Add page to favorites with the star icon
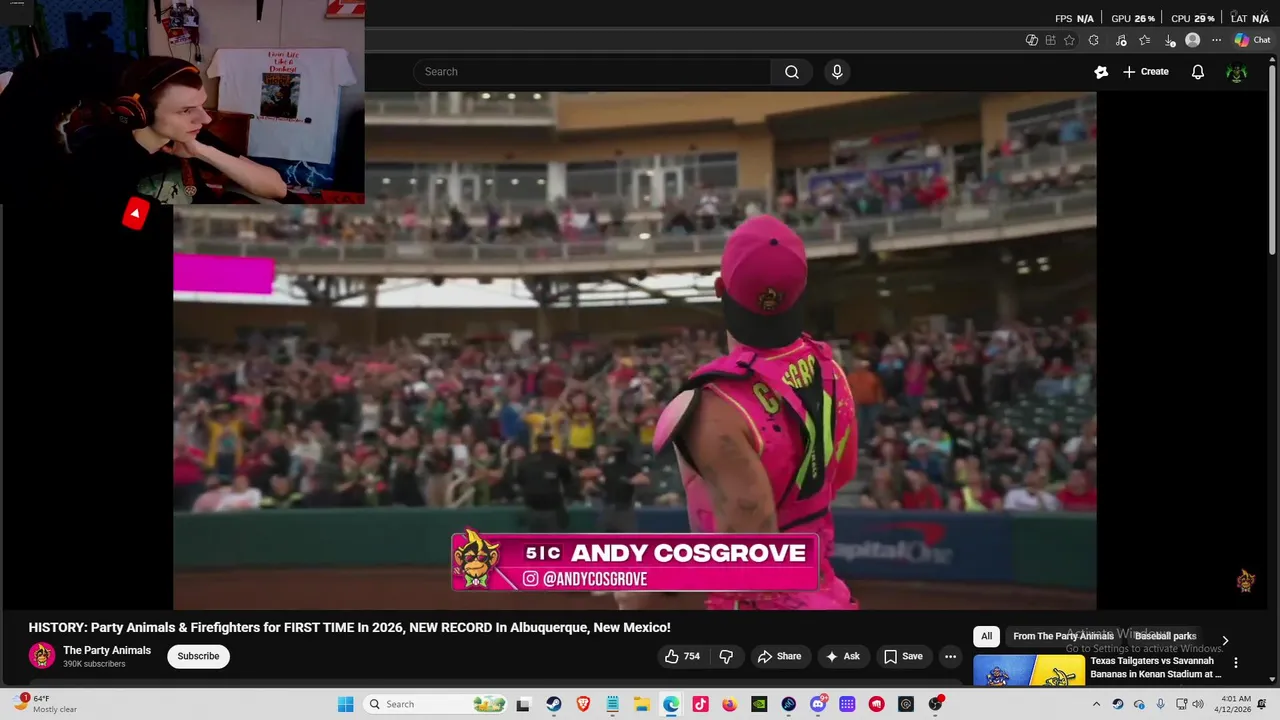1280x720 pixels. point(1069,40)
